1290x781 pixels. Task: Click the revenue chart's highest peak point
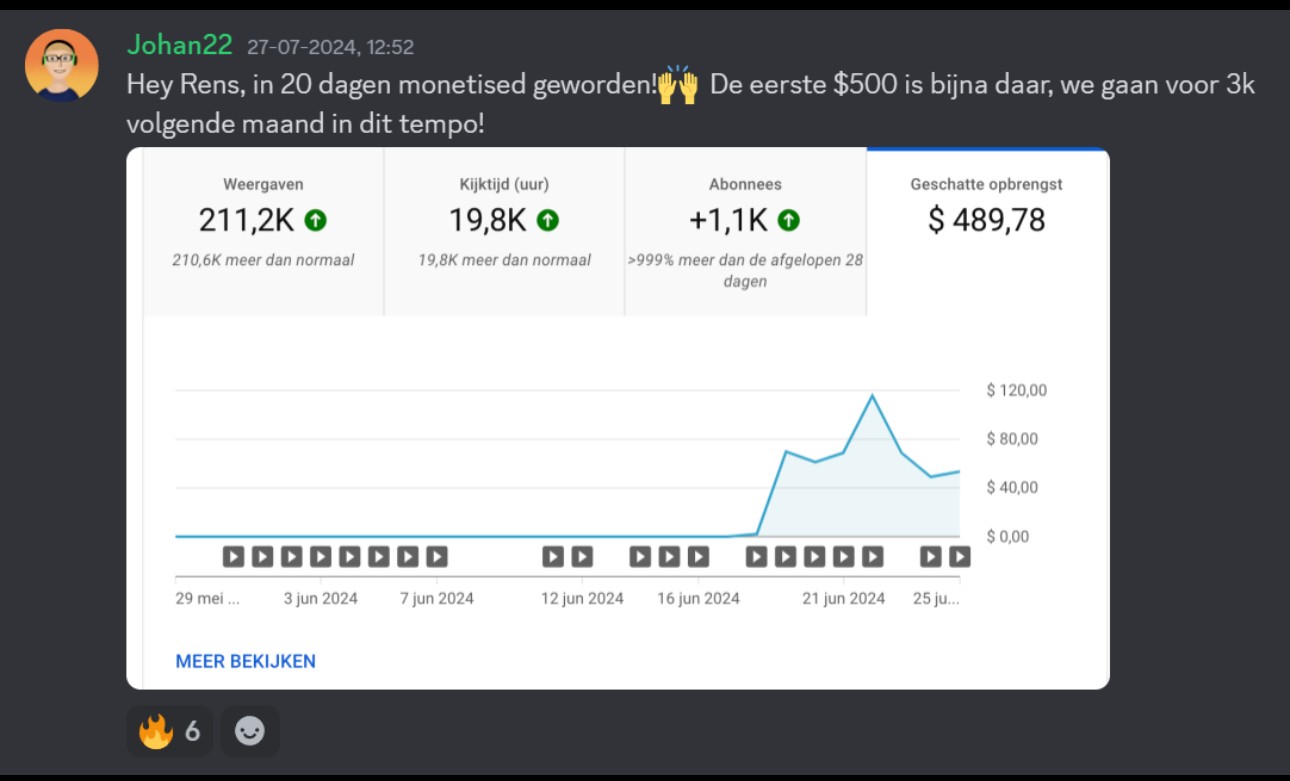(x=872, y=395)
